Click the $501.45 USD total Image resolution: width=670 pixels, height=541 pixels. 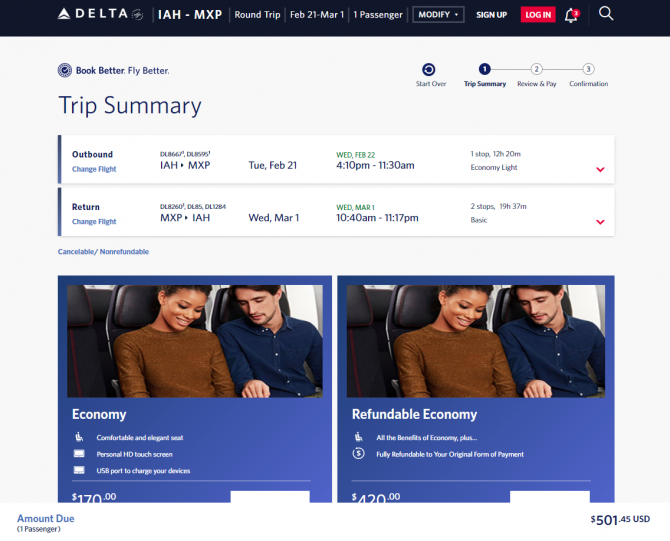coord(620,520)
